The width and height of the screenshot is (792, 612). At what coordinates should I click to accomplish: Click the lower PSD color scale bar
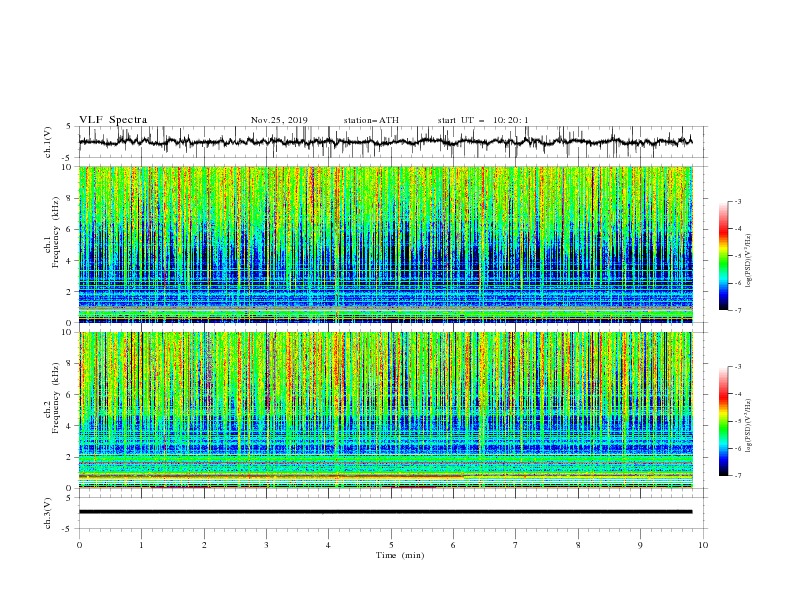tap(723, 421)
